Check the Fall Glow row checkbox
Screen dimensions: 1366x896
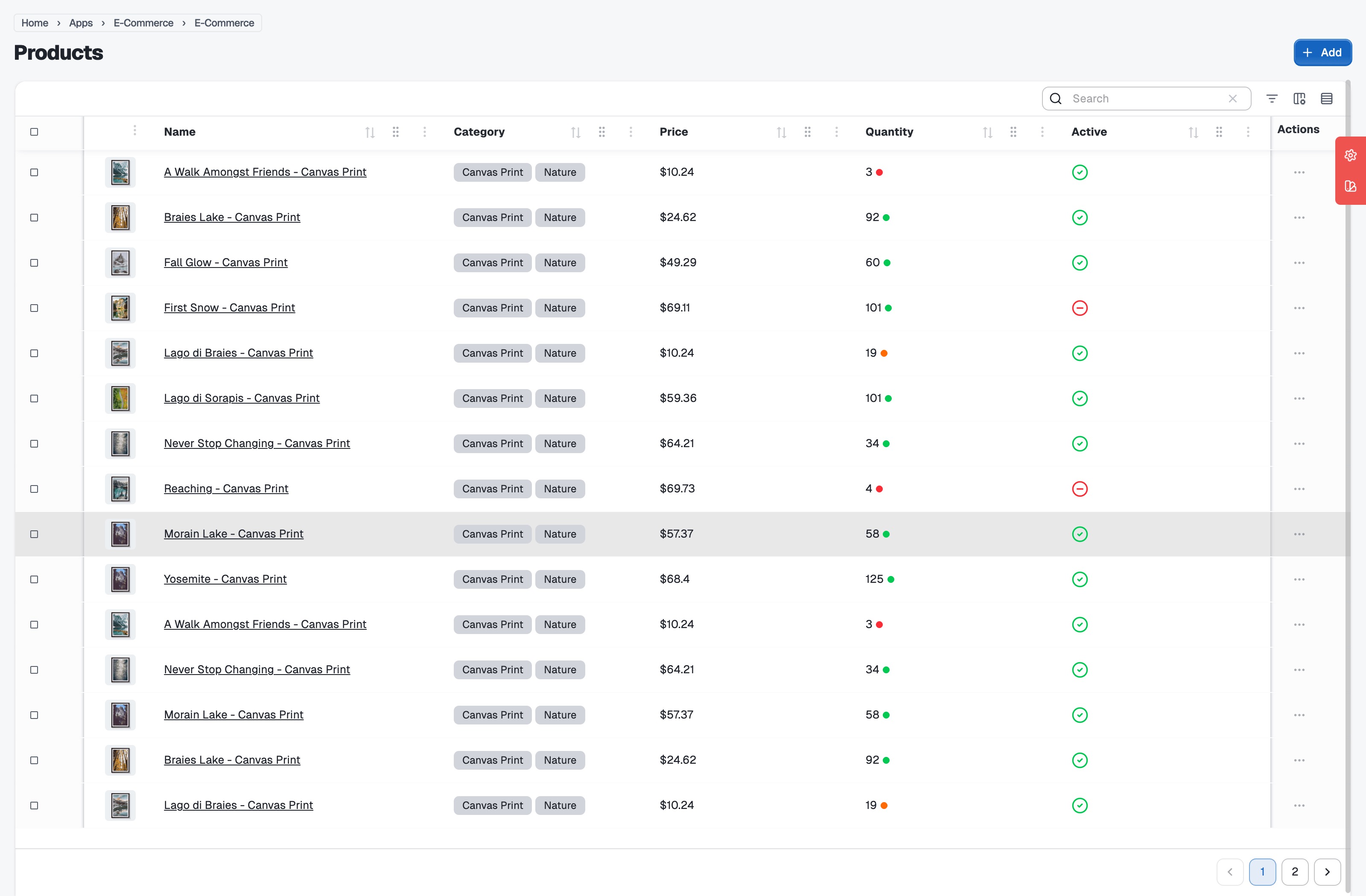point(35,263)
